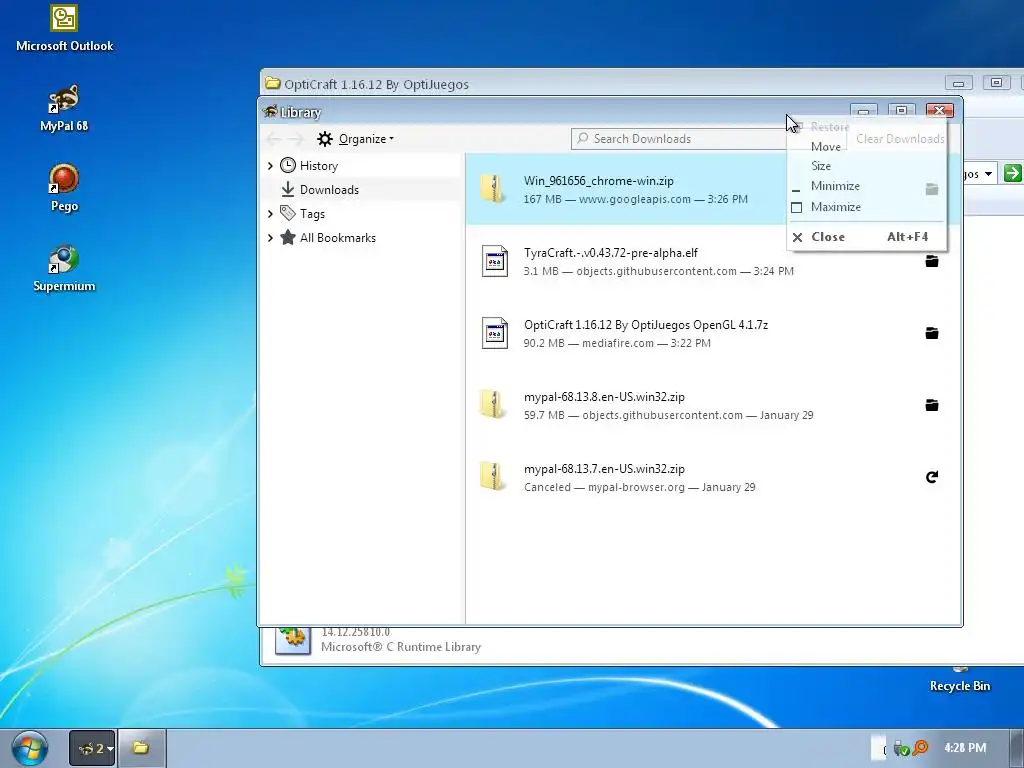Open containing folder for mypal-68.13.8 download

[932, 405]
